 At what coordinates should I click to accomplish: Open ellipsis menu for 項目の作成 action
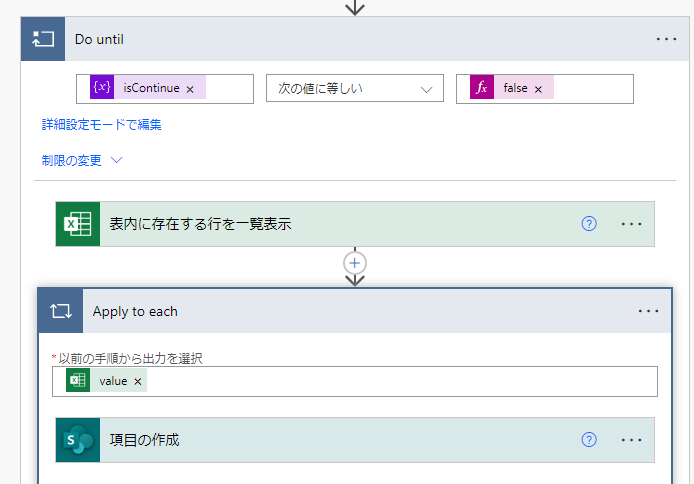click(631, 440)
